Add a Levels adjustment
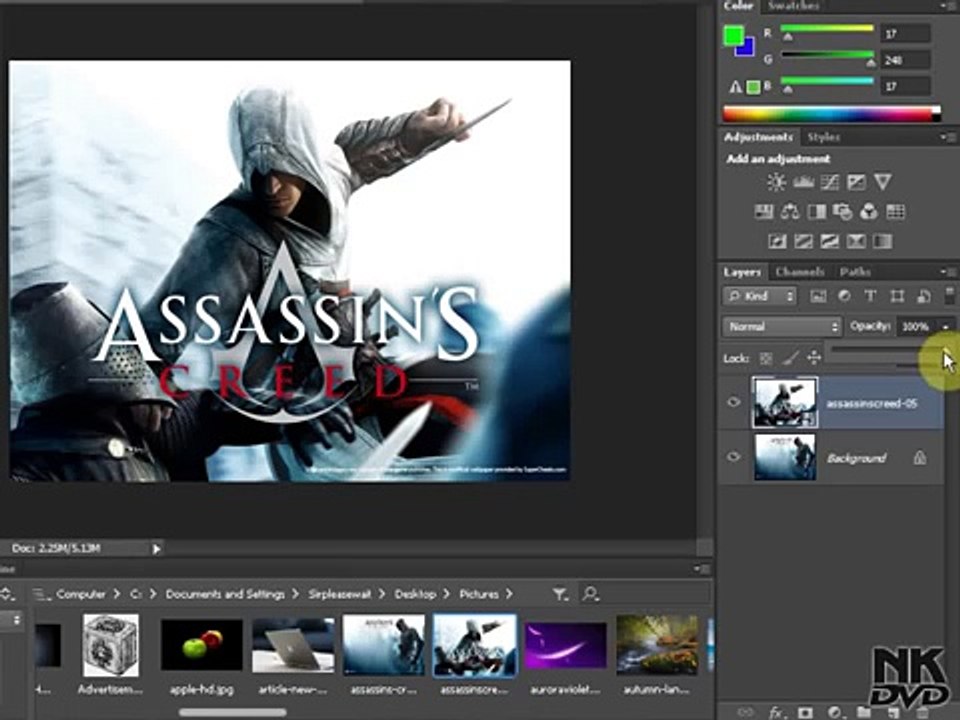Screen dimensions: 960x720 (x=803, y=182)
